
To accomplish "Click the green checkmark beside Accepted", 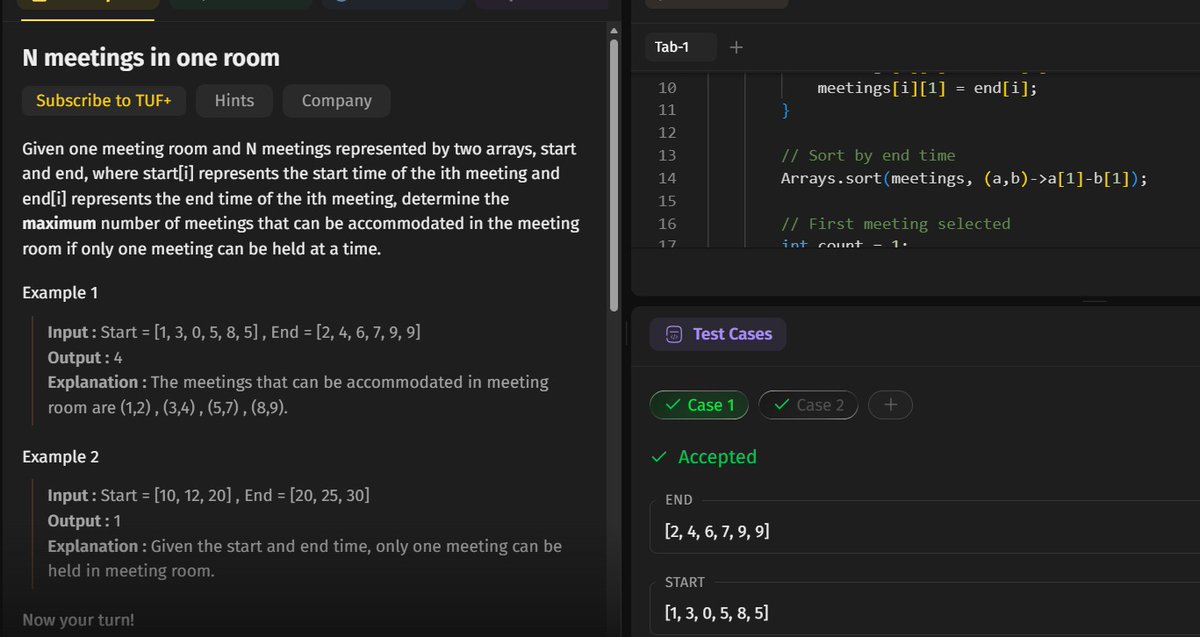I will tap(658, 457).
